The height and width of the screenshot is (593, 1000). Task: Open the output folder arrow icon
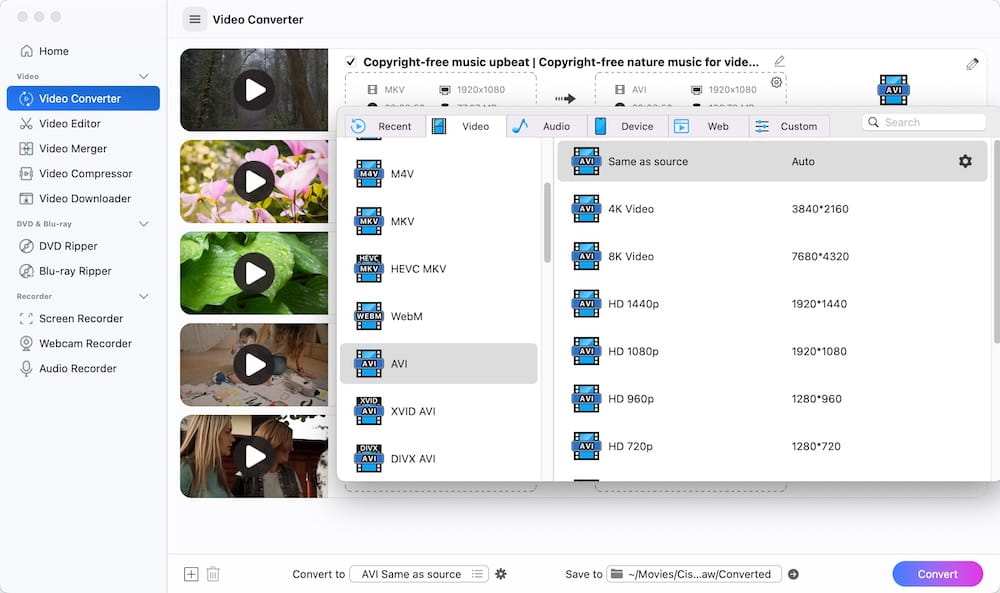click(x=793, y=574)
